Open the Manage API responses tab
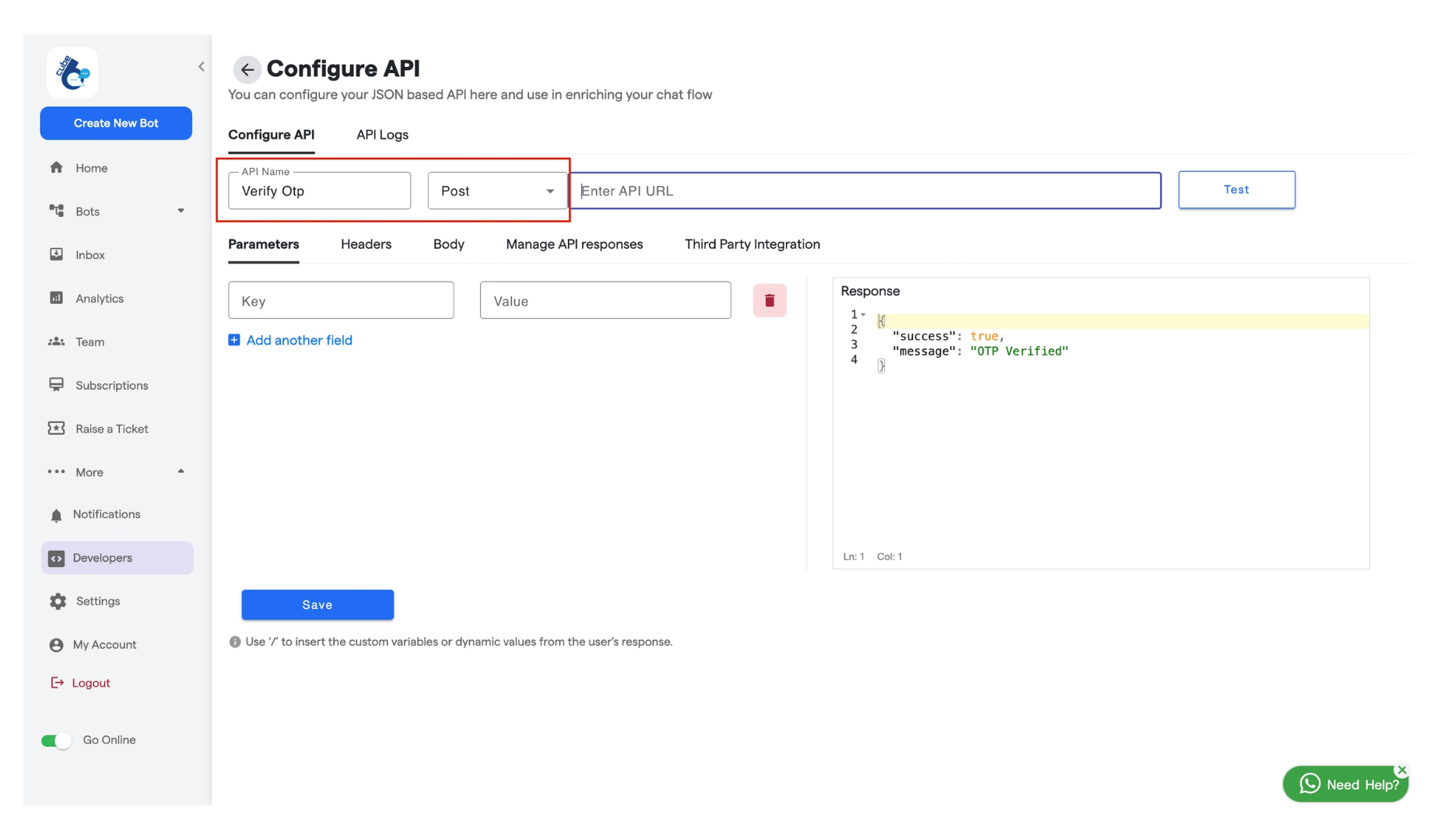 click(574, 244)
